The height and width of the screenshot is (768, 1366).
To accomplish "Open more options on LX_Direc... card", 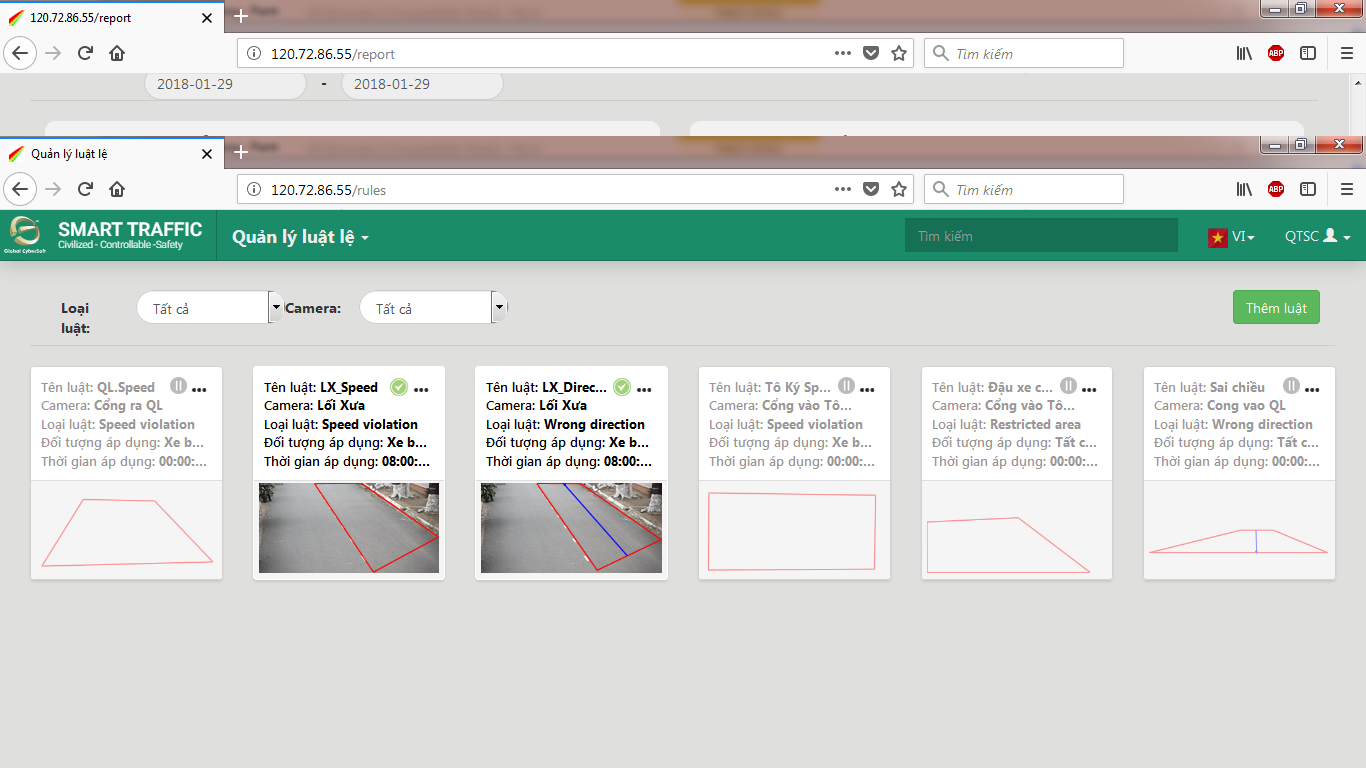I will pyautogui.click(x=644, y=389).
